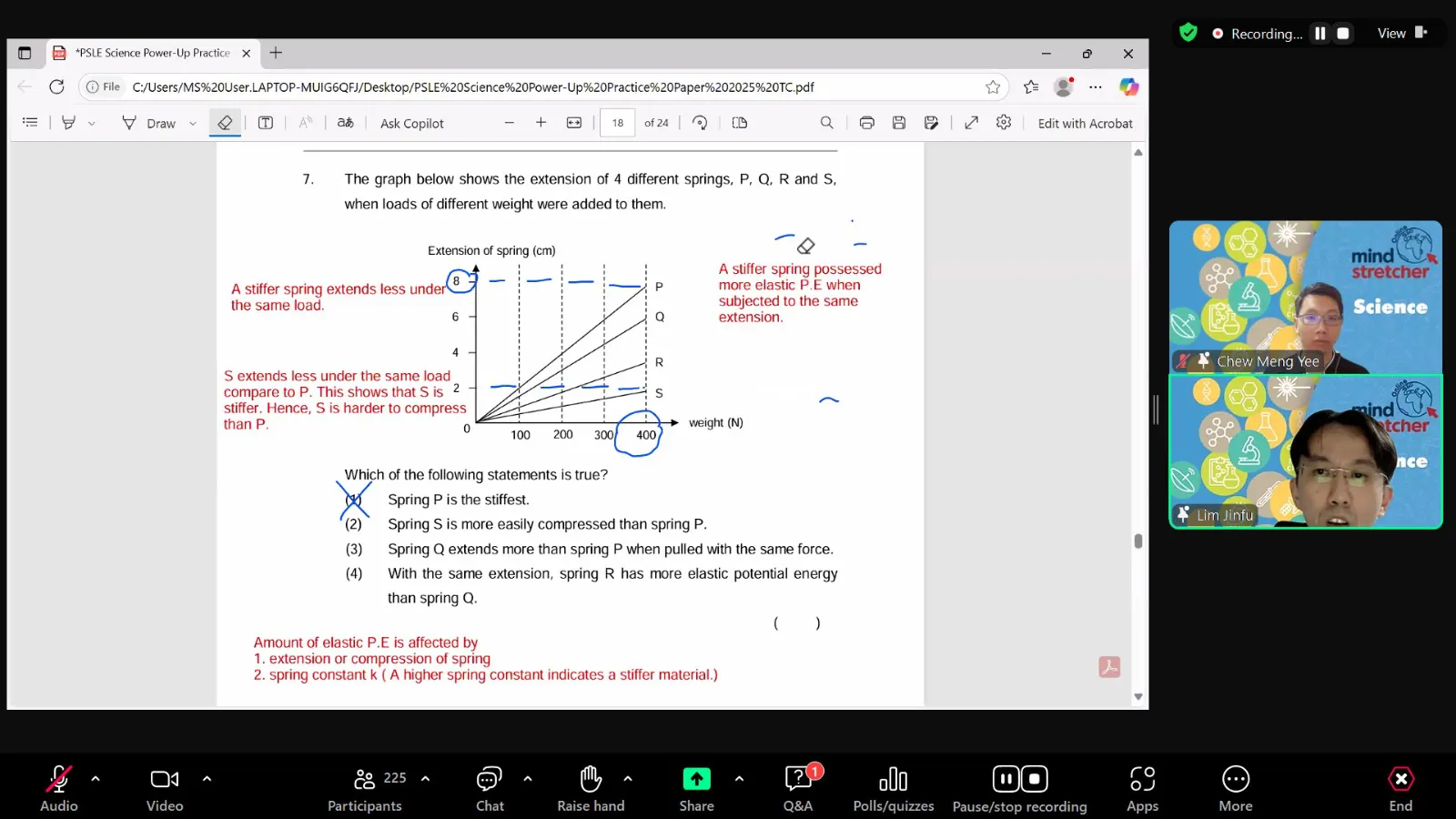Toggle the Video camera

click(x=165, y=788)
